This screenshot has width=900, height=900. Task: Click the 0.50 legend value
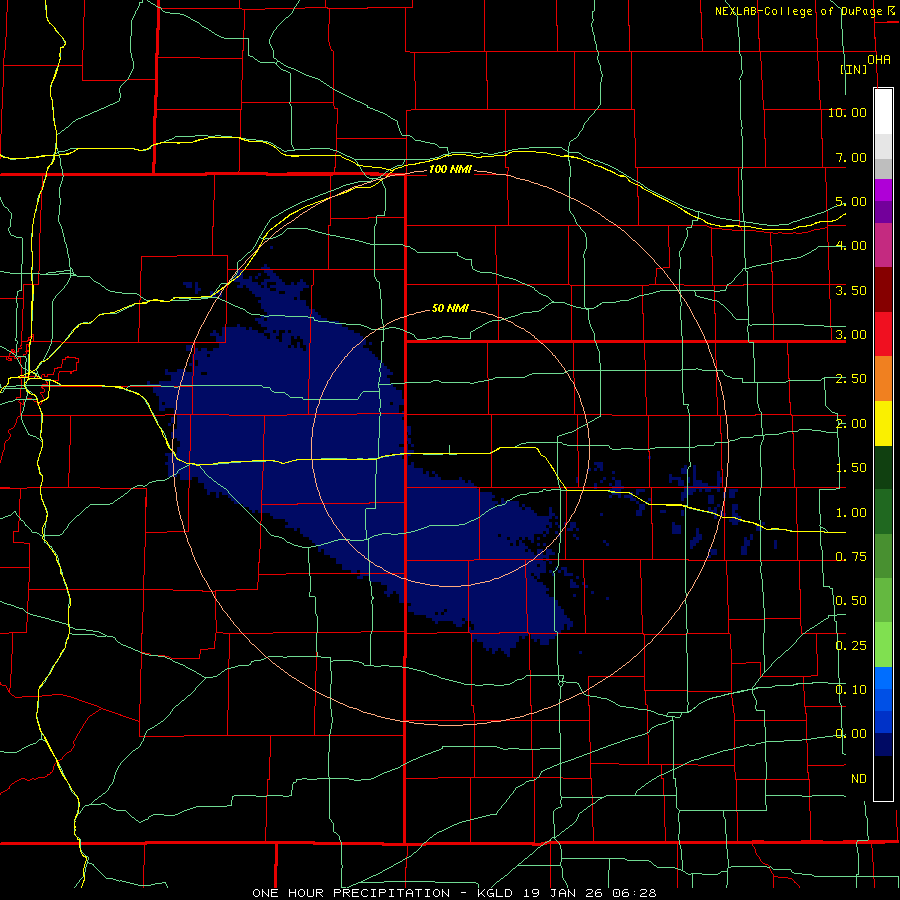(x=851, y=601)
